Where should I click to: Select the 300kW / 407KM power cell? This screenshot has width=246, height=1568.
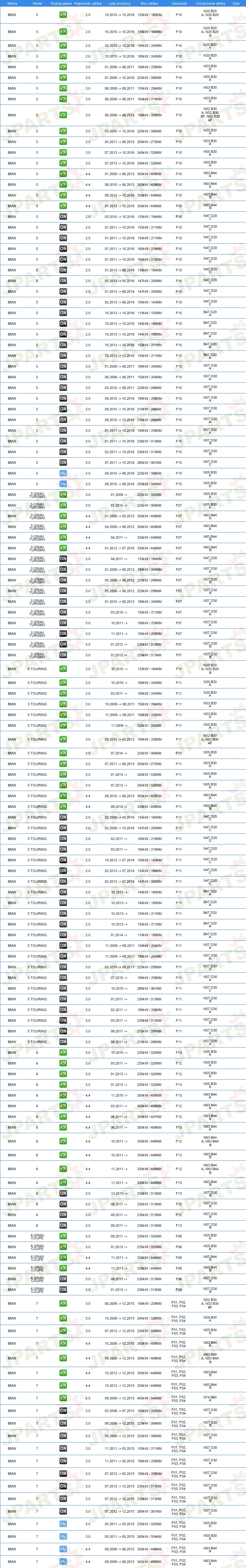pyautogui.click(x=150, y=1117)
